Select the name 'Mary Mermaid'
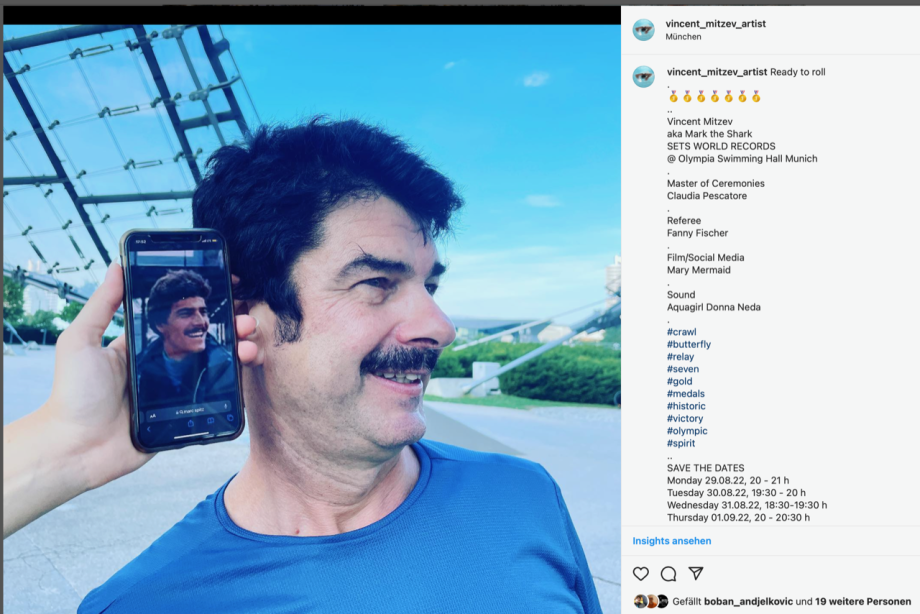Screen dimensions: 920x614 (x=698, y=269)
